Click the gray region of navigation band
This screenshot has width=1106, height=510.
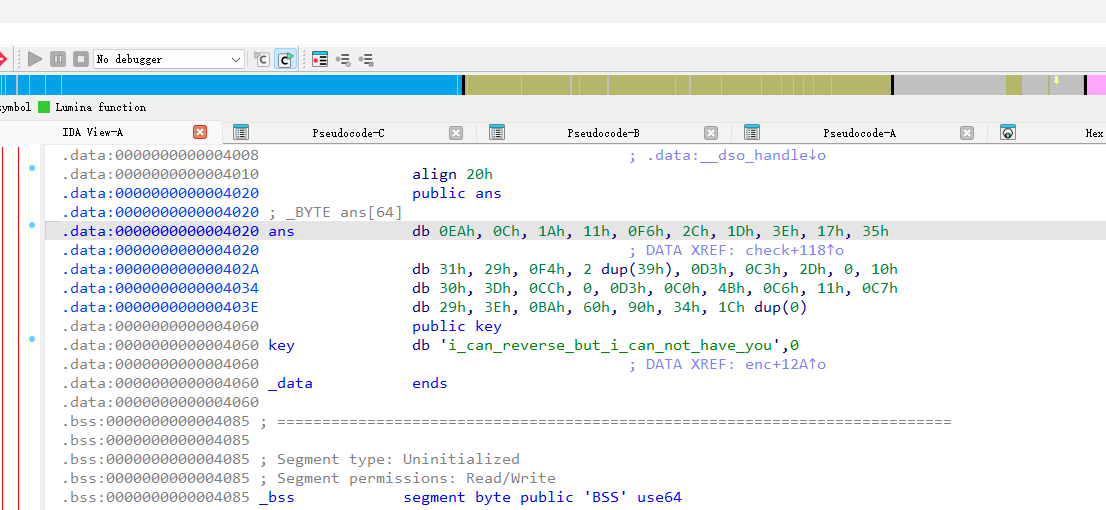(949, 85)
